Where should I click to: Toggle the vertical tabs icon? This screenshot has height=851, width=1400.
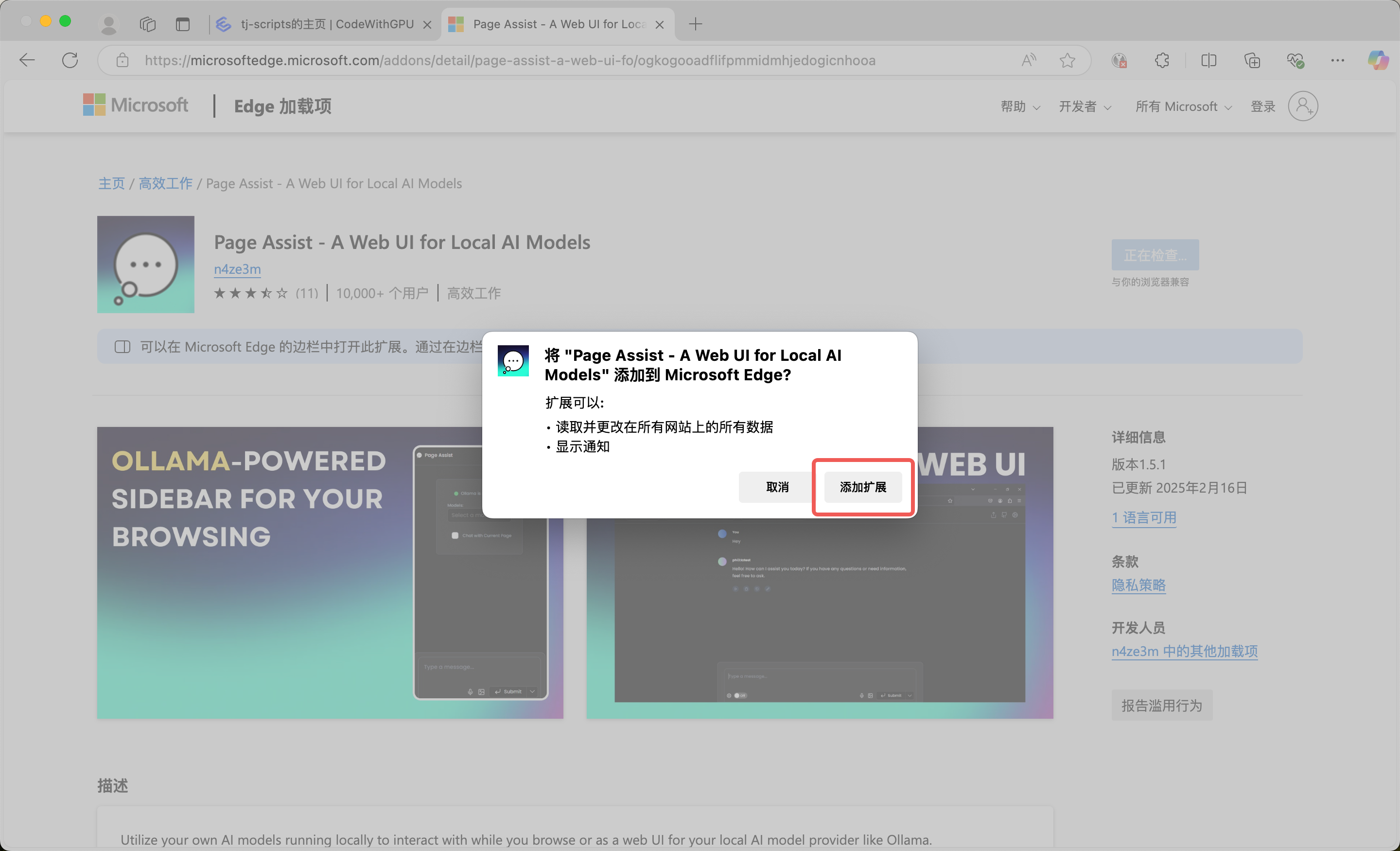pyautogui.click(x=182, y=24)
